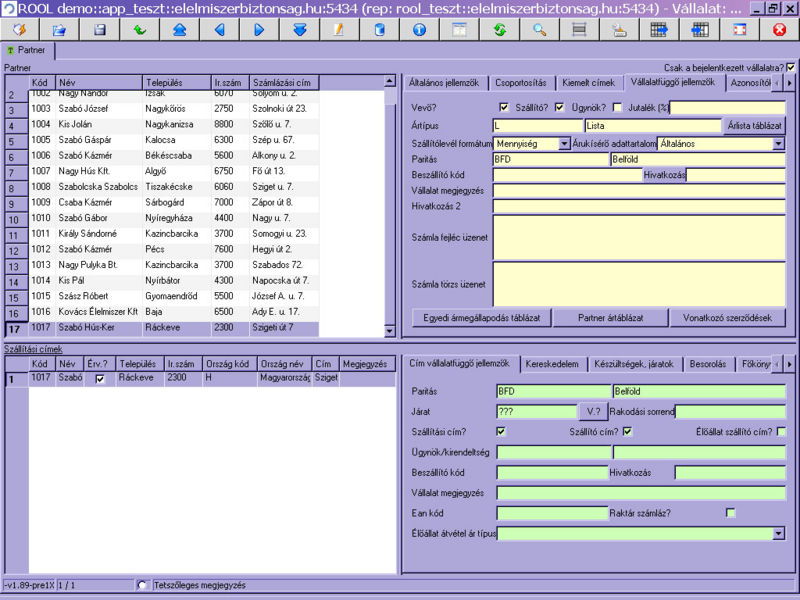The image size is (800, 600).
Task: Click the blue left arrow previous record icon
Action: coord(219,30)
